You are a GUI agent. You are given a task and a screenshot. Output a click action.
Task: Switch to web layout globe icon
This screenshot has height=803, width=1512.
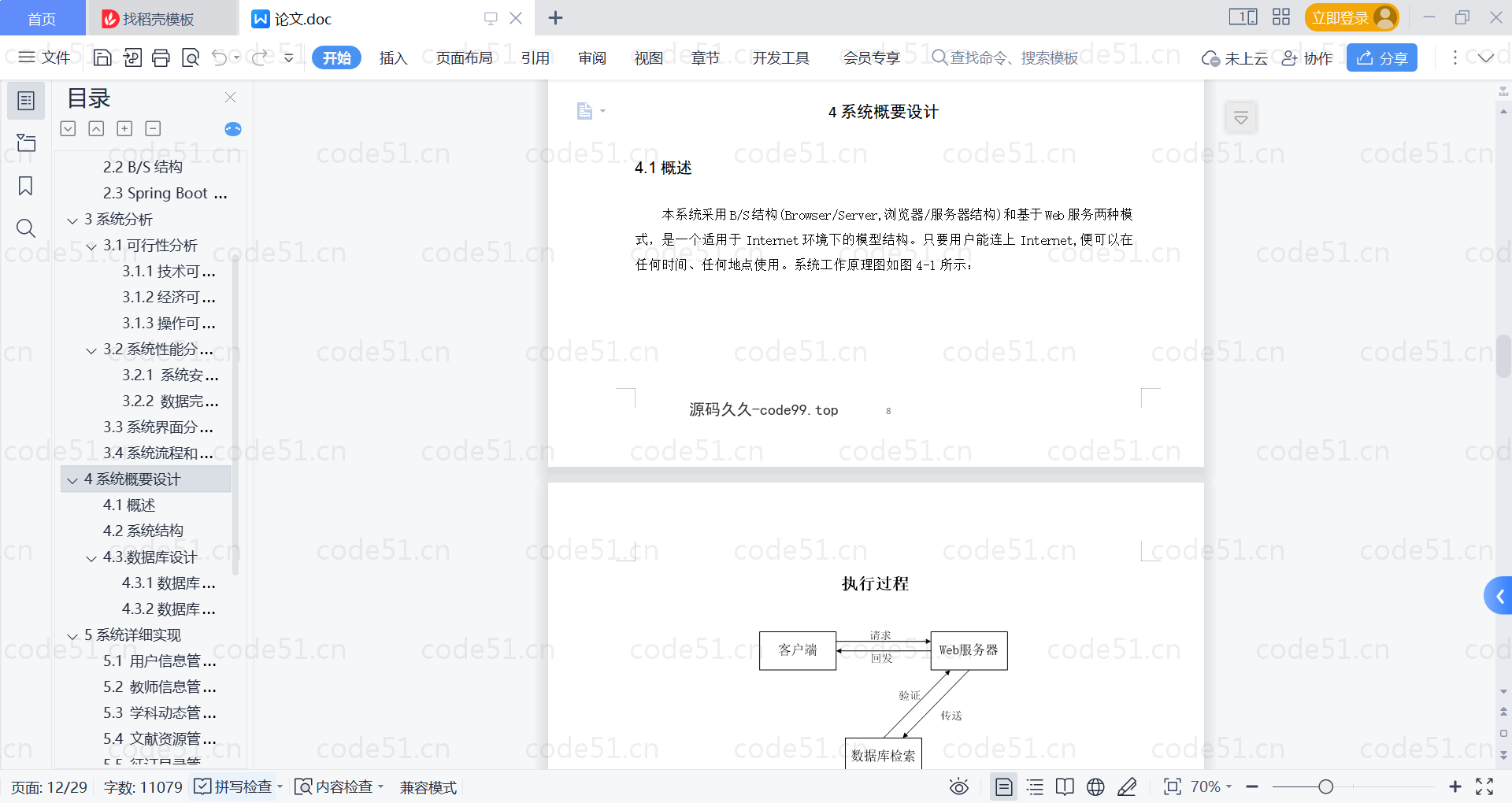pos(1095,786)
